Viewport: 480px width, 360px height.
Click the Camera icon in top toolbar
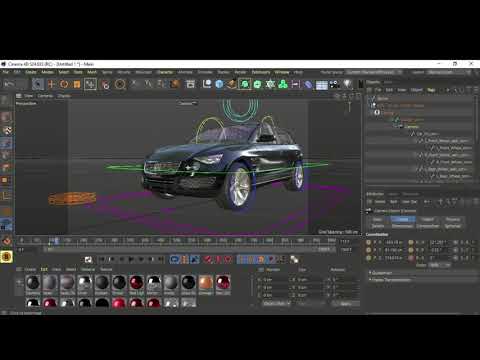point(334,84)
